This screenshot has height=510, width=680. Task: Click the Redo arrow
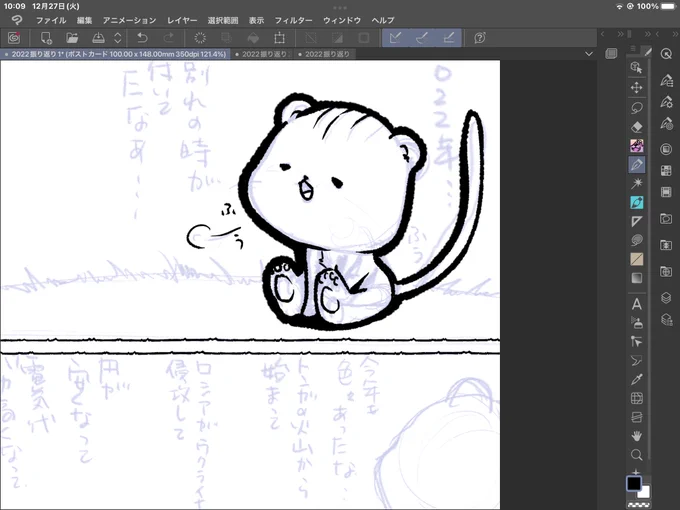[x=168, y=38]
